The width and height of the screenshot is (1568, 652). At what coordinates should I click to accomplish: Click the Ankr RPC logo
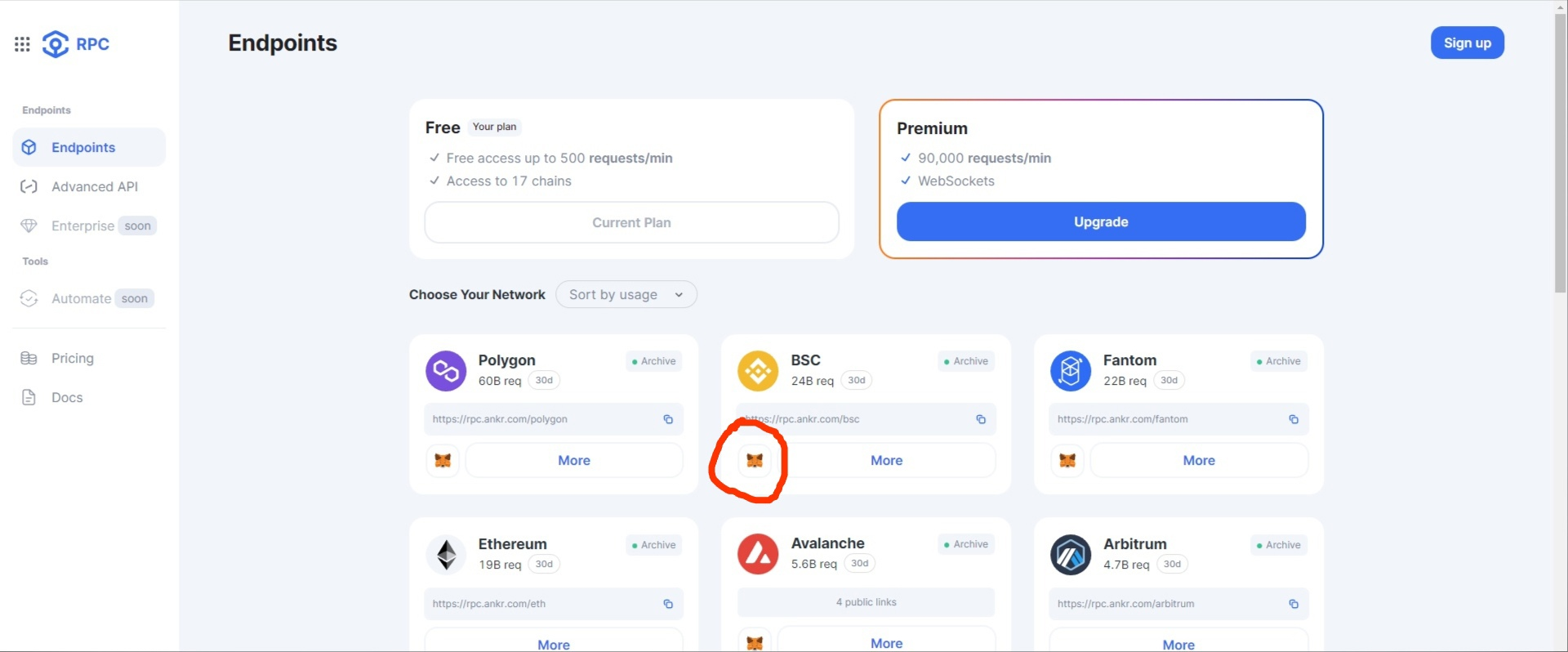click(76, 44)
